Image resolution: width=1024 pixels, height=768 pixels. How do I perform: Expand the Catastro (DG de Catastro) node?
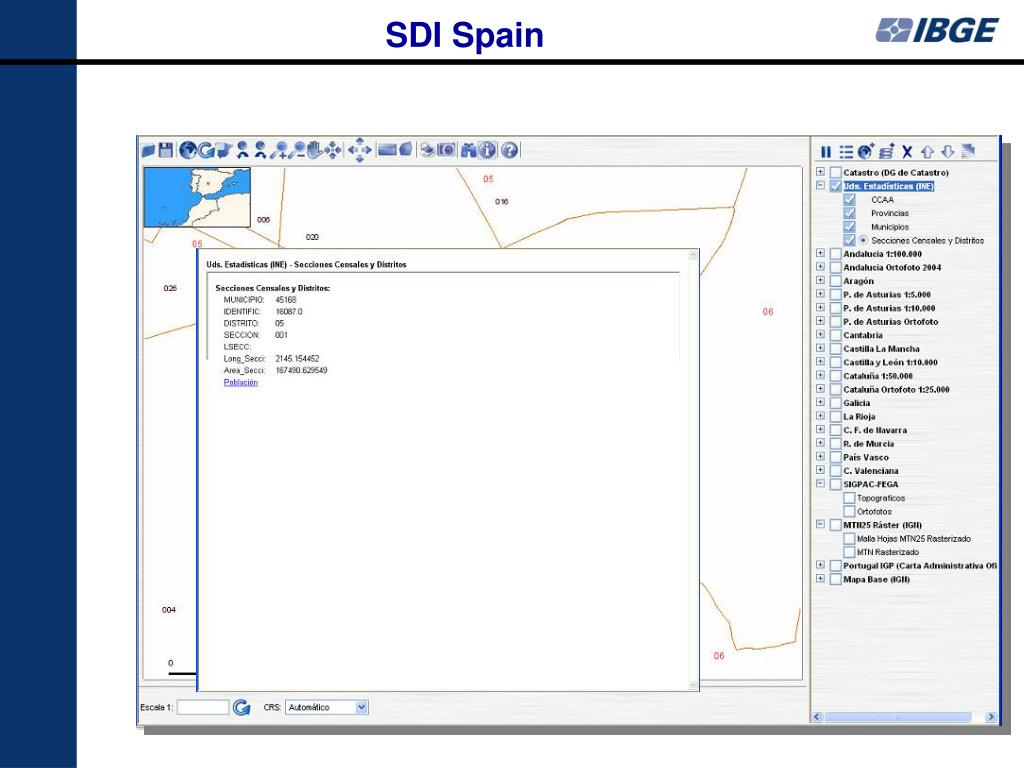click(x=820, y=172)
